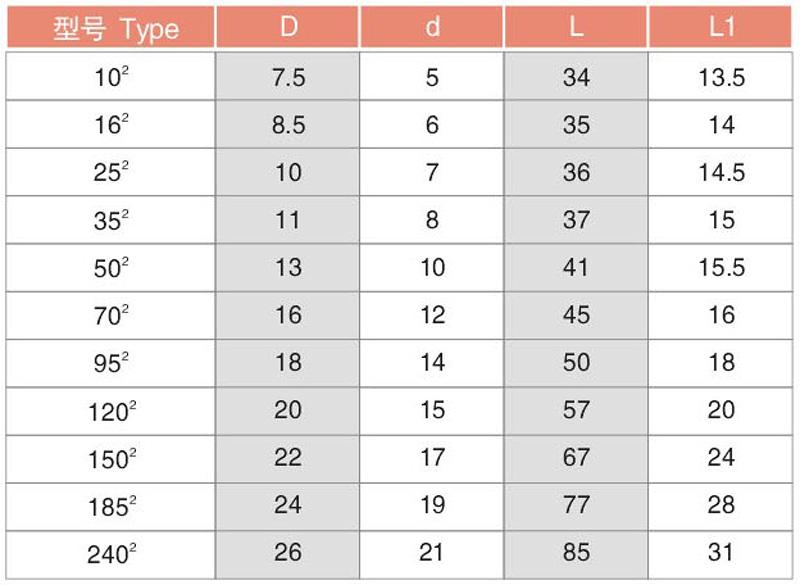Click the 41 length cell for 50²
800x585 pixels.
coord(576,267)
